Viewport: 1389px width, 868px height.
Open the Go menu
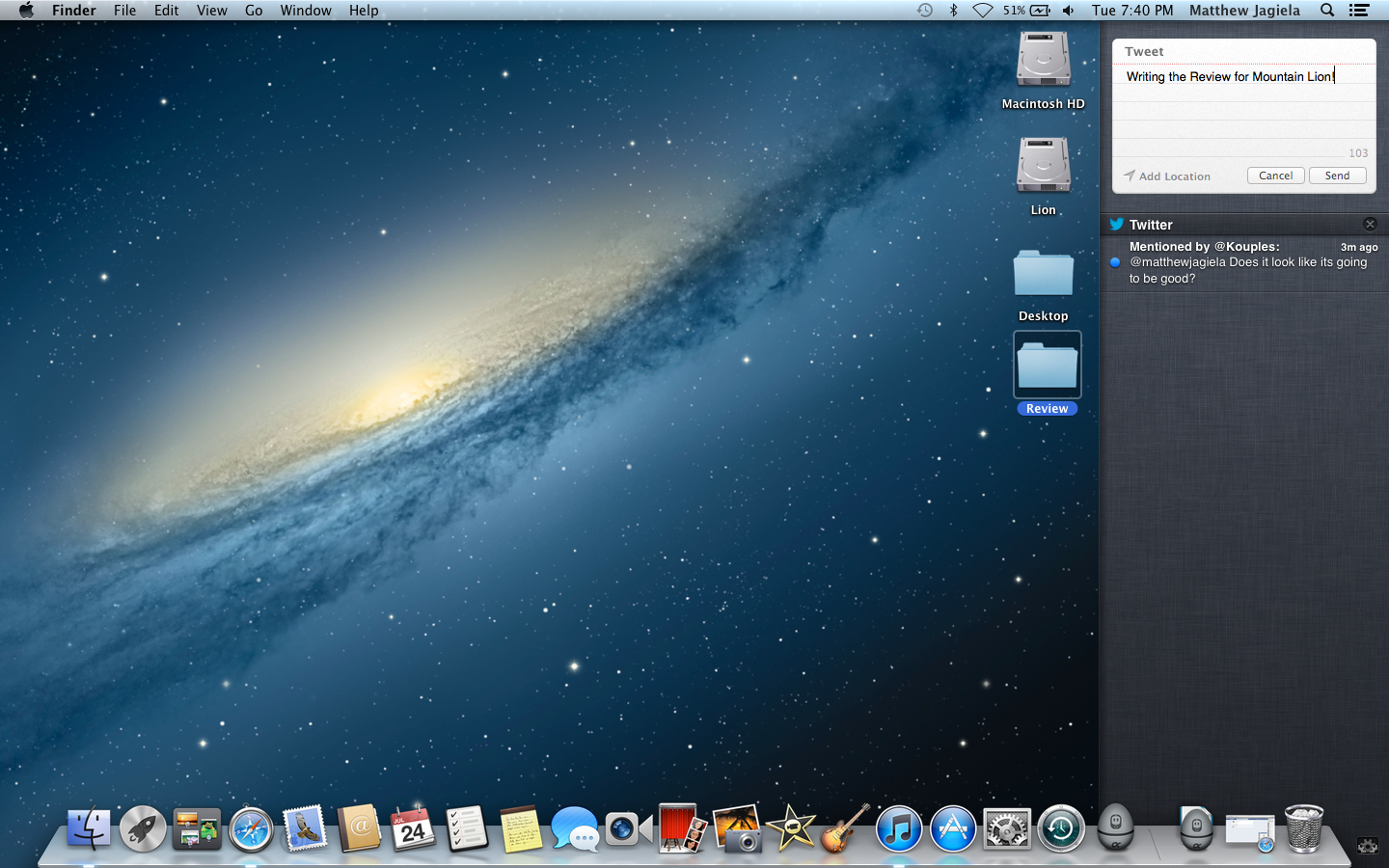(x=254, y=11)
